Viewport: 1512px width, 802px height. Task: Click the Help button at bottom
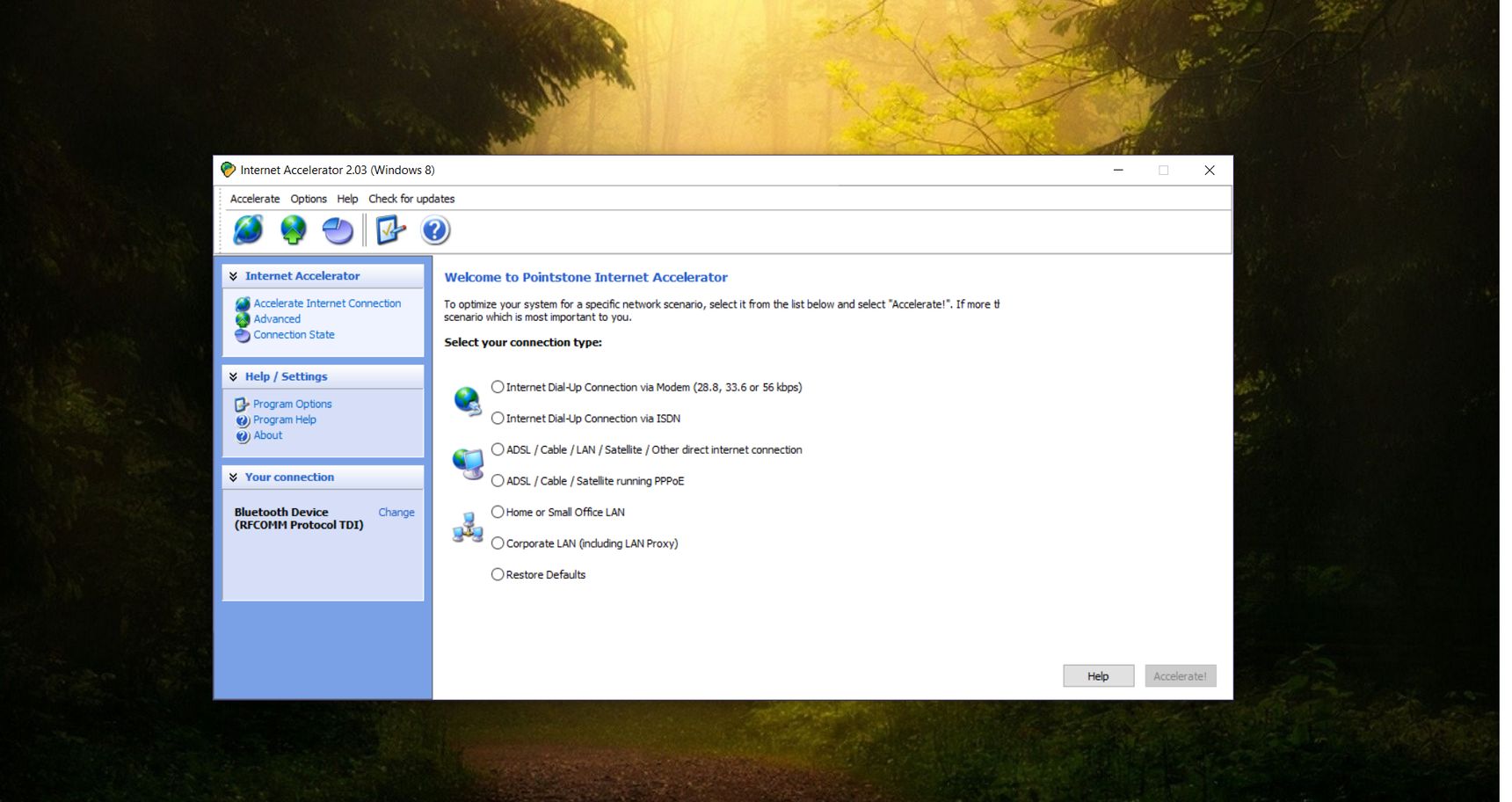(x=1098, y=675)
